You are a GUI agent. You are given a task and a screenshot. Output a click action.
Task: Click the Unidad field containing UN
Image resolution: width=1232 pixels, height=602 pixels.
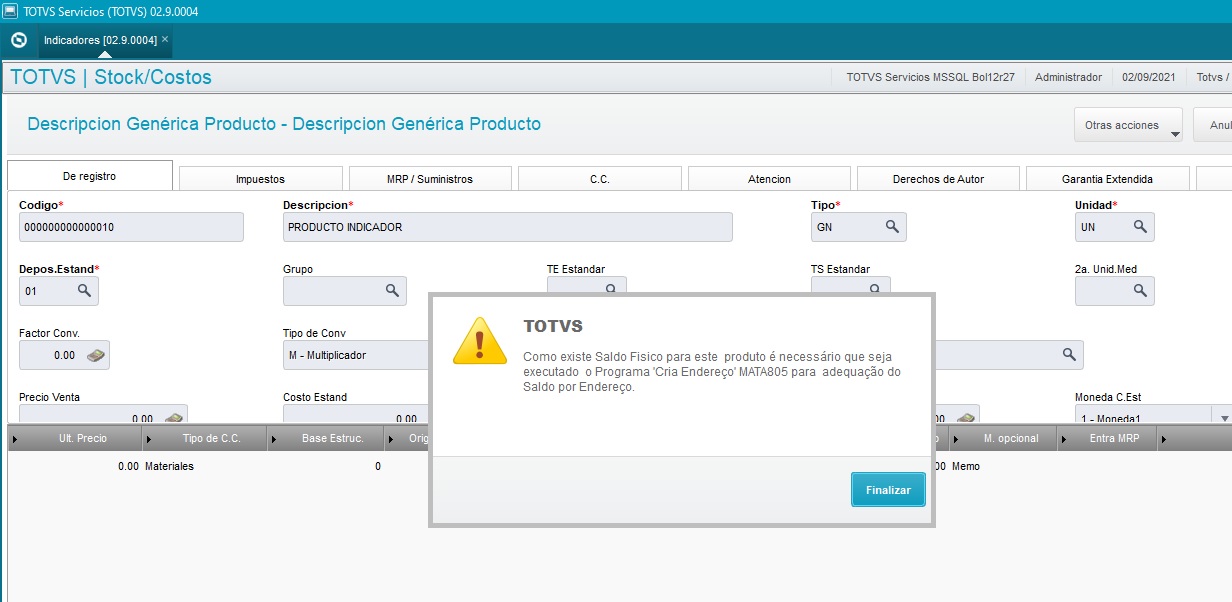coord(1114,227)
